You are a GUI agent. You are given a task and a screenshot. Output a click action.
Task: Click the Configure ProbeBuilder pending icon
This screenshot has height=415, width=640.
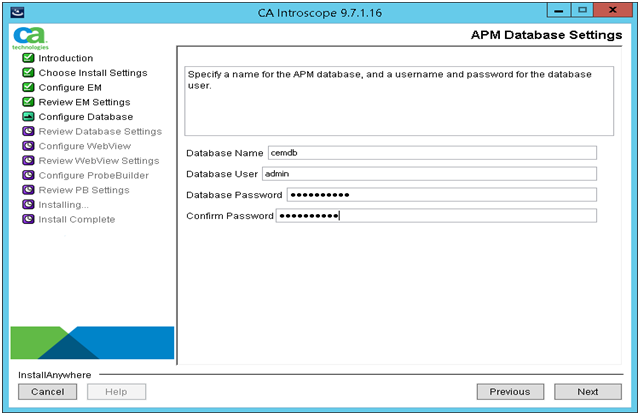pyautogui.click(x=28, y=175)
